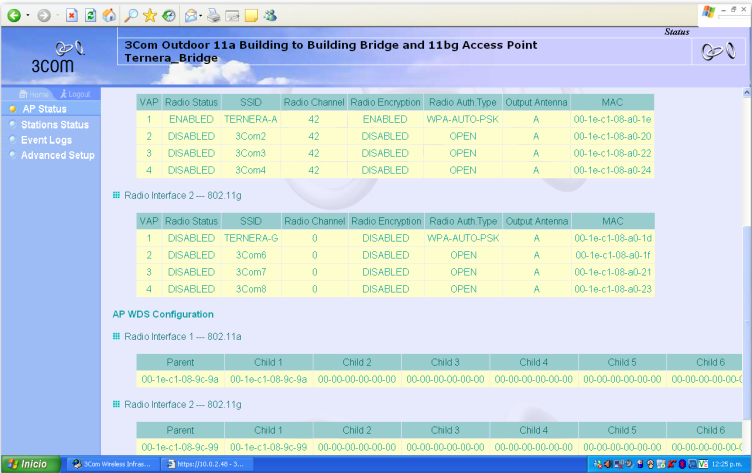Open Search with the magnifier icon
The height and width of the screenshot is (473, 752).
tap(132, 15)
